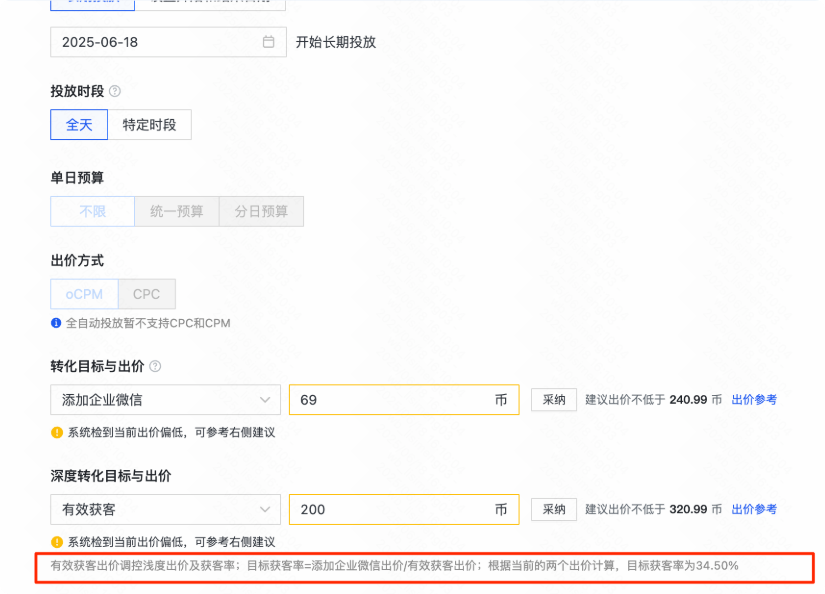Click the 全自动投放暂不支持CPC和CPM notice
Image resolution: width=825 pixels, height=594 pixels.
148,323
